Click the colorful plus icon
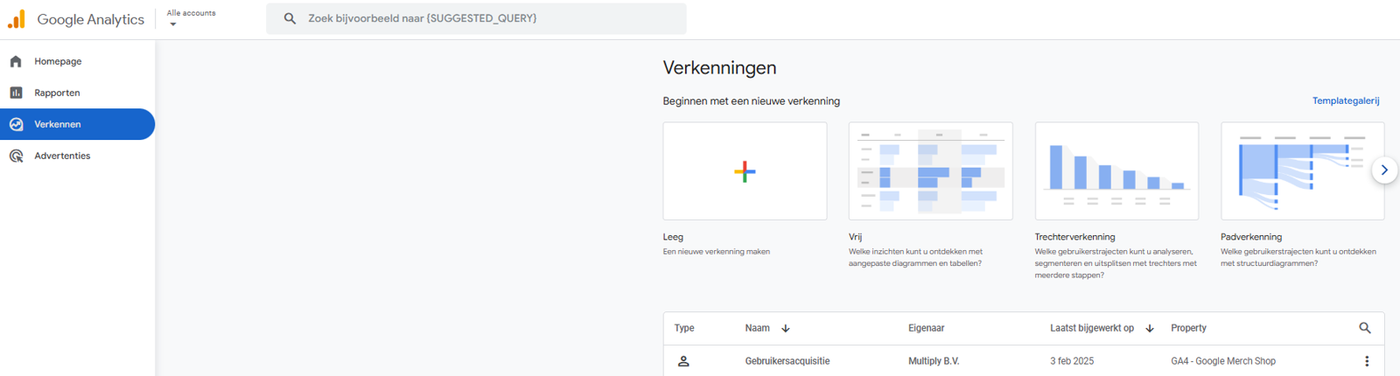Screen dimensions: 1400x376 pos(745,171)
